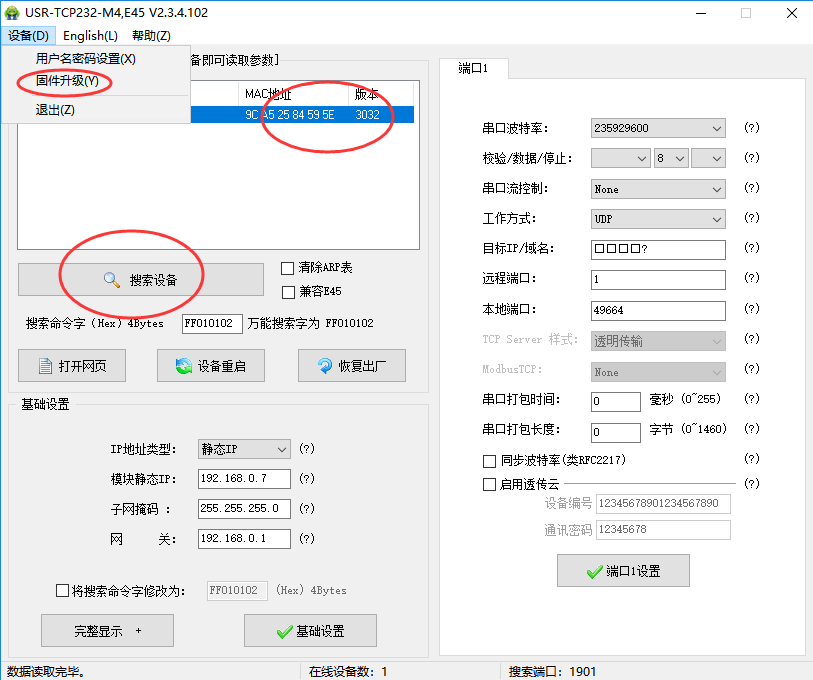Click the magnifier icon on 搜索设备 button
Viewport: 813px width, 680px height.
coord(112,280)
